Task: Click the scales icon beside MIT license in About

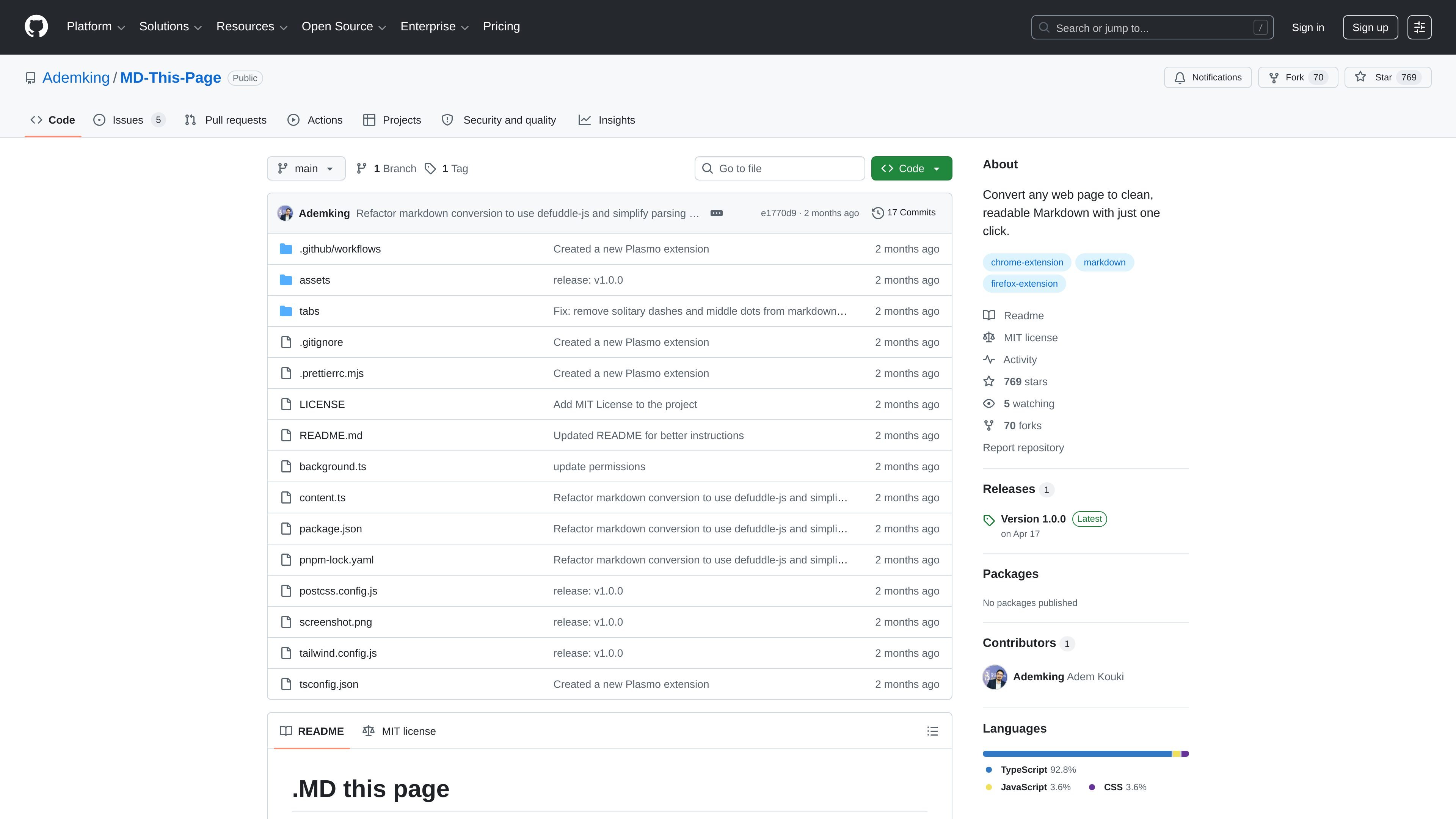Action: click(x=988, y=337)
